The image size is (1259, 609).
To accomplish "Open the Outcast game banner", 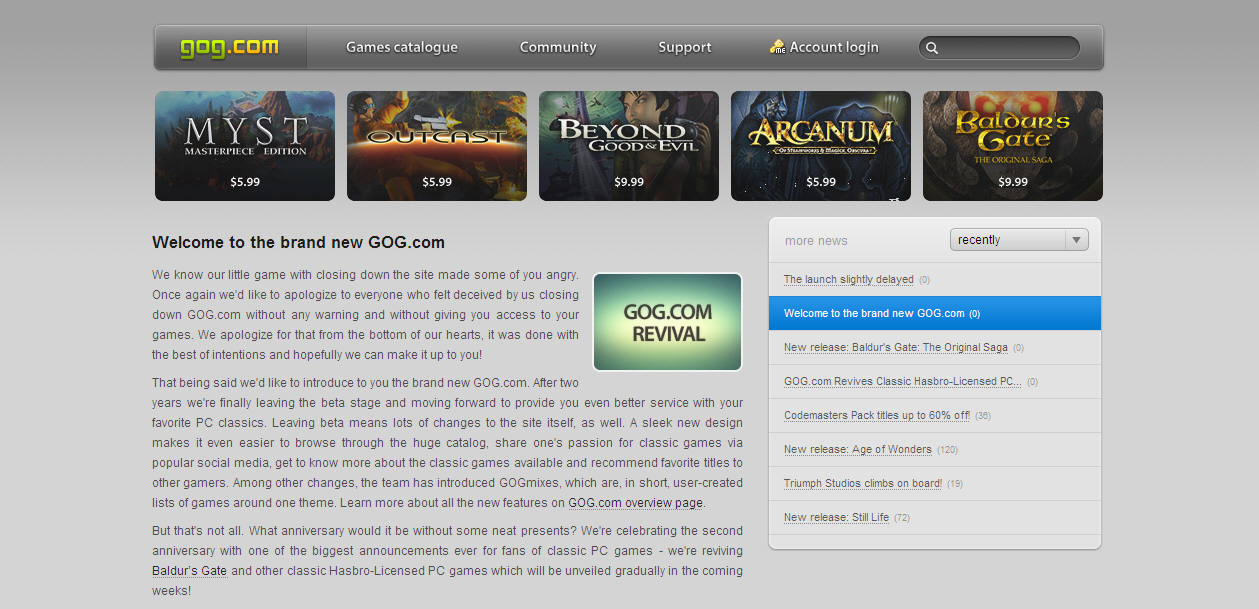I will [437, 146].
